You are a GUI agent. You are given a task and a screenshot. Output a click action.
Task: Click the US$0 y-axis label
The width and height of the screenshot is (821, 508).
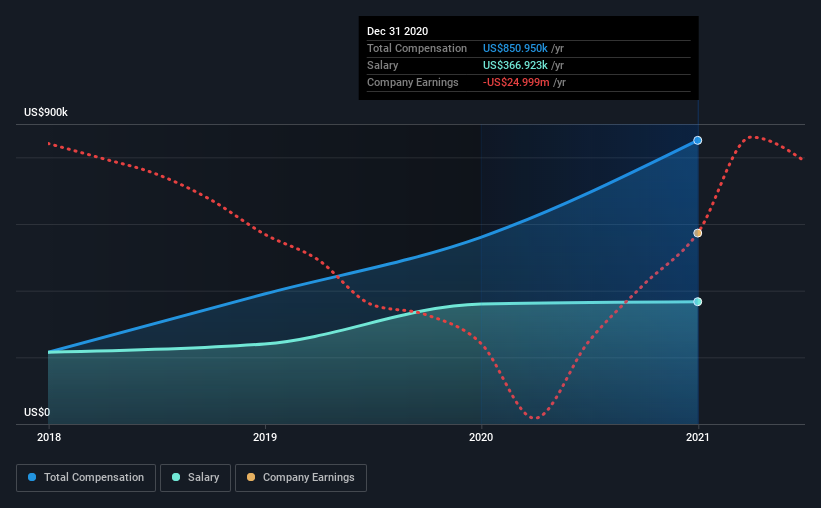pyautogui.click(x=37, y=413)
